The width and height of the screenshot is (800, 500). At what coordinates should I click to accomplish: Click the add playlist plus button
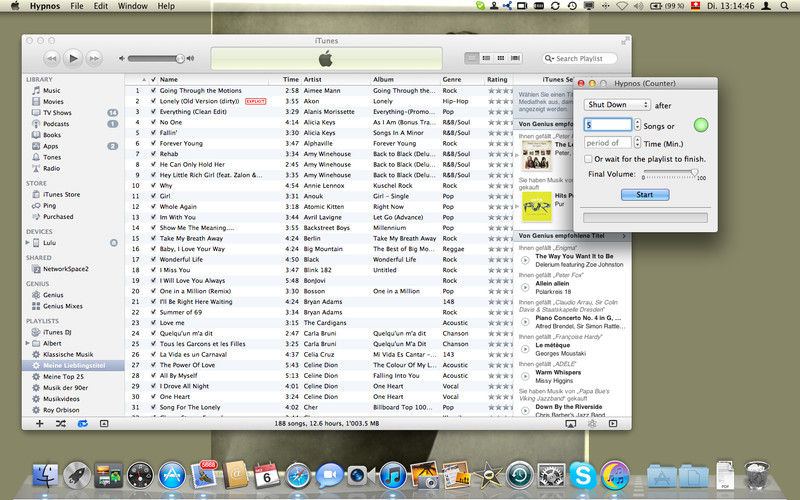[x=39, y=423]
